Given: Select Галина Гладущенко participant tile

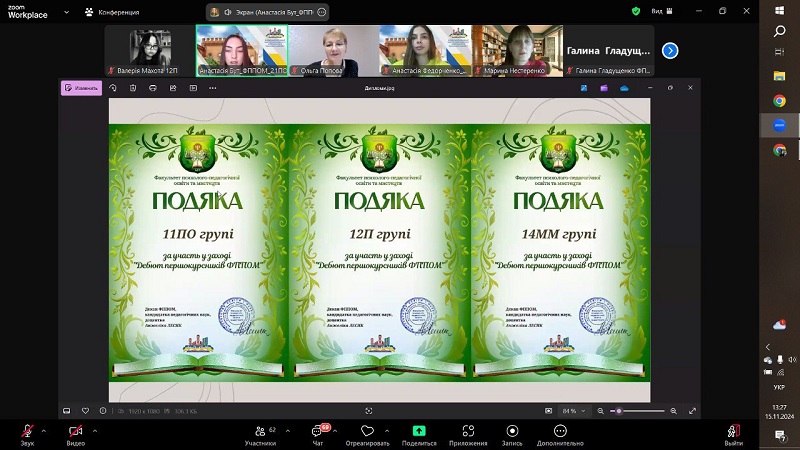Looking at the screenshot, I should (x=609, y=51).
